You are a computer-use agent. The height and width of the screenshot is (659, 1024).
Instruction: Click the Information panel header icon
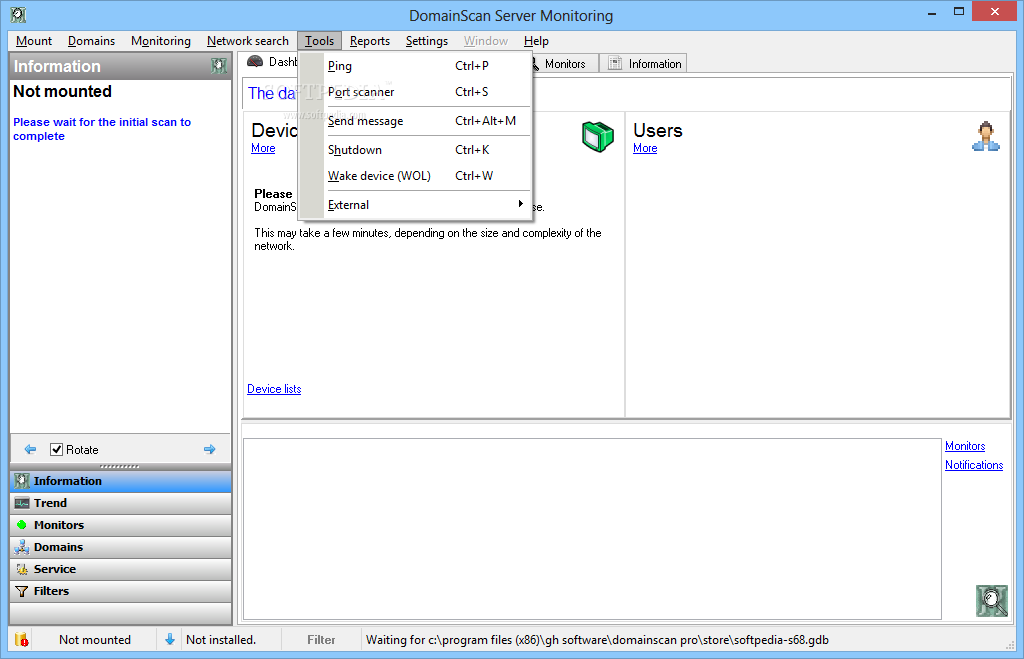pos(219,66)
